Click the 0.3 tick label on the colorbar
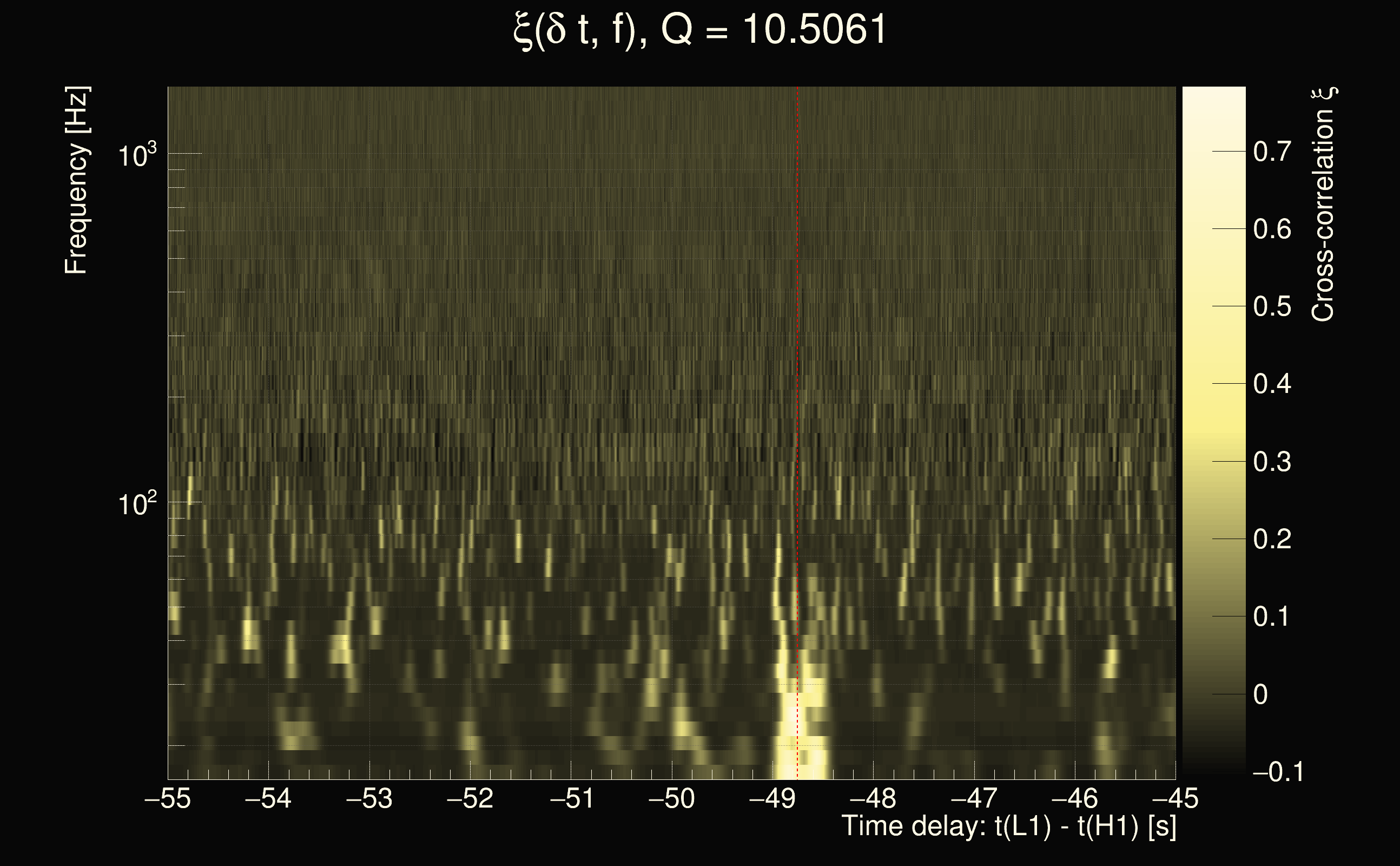The image size is (1400, 866). point(1272,462)
